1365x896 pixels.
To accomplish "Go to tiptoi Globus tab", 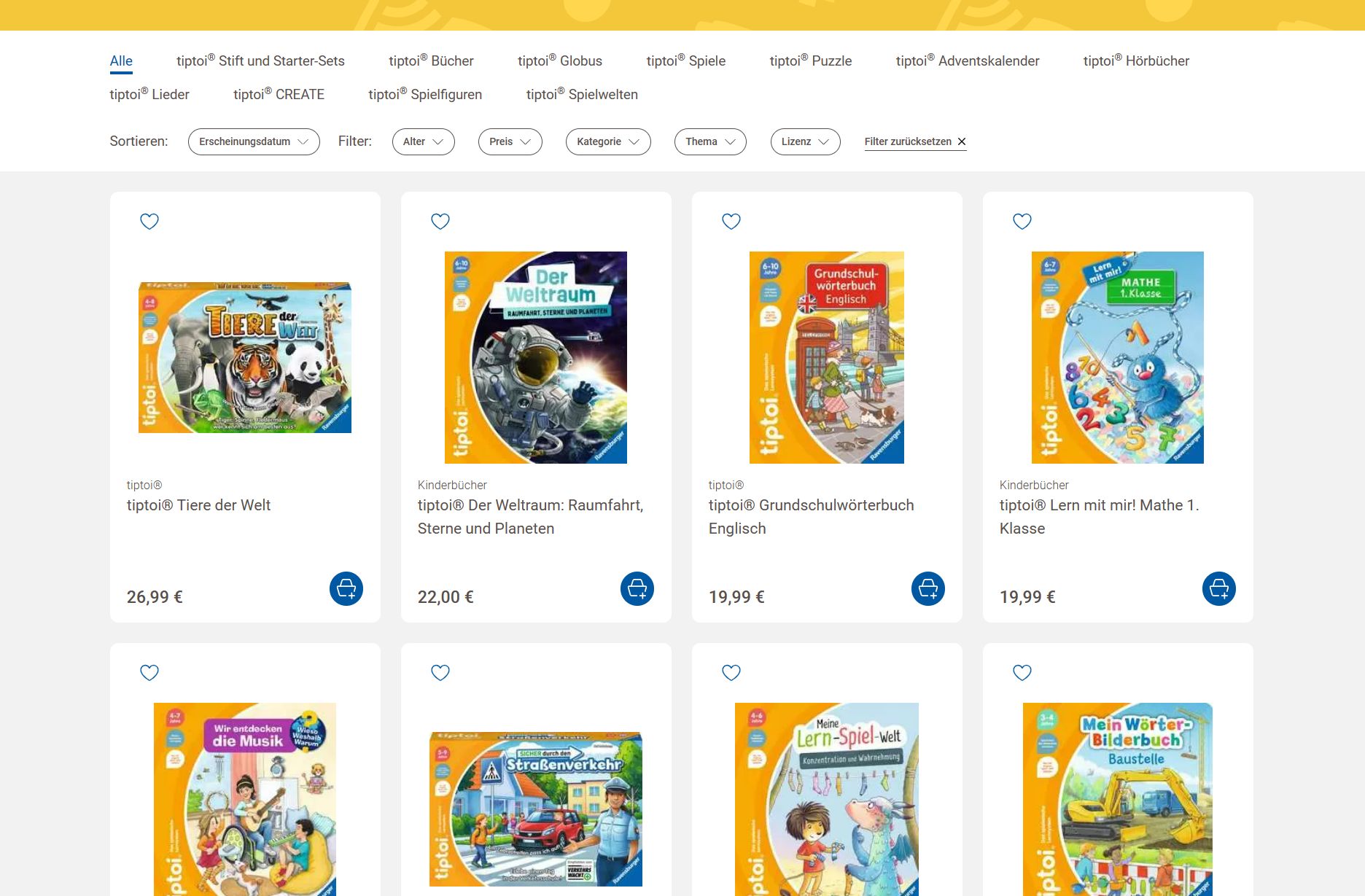I will point(560,61).
